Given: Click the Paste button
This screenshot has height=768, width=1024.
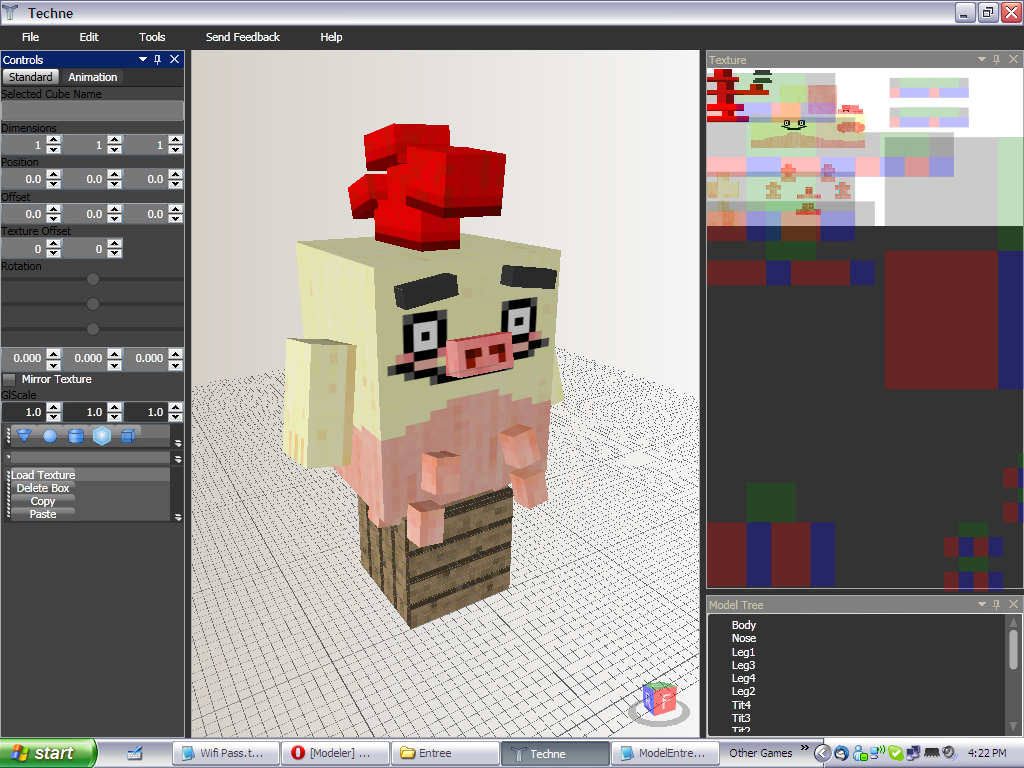Looking at the screenshot, I should pyautogui.click(x=43, y=514).
